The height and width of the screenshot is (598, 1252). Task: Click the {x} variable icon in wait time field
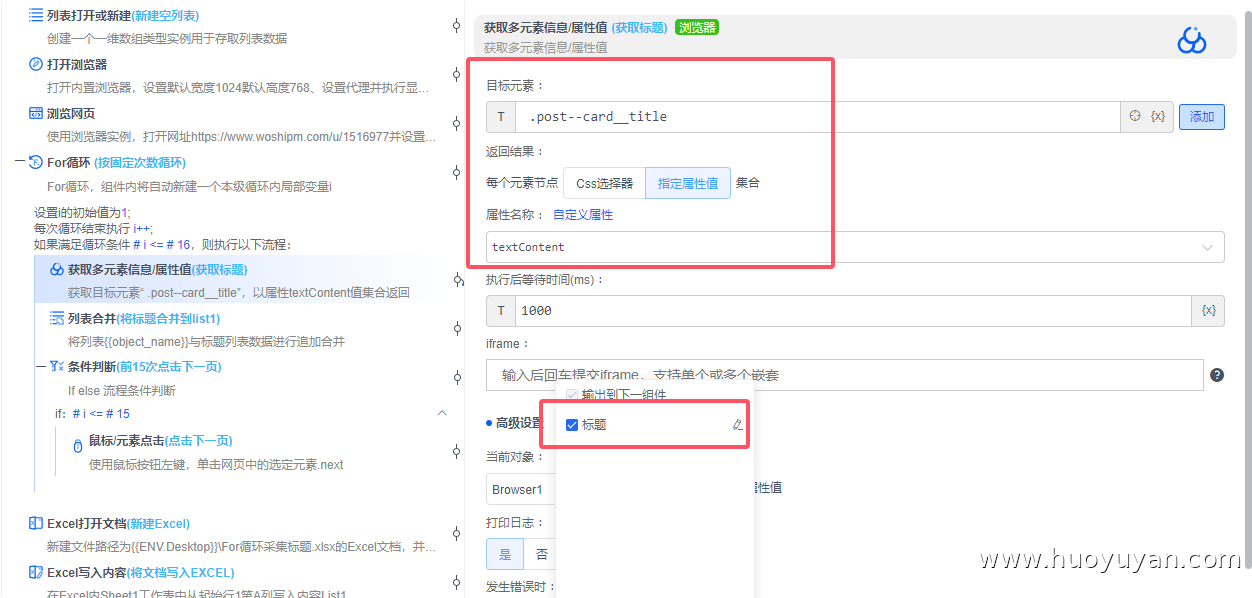point(1209,310)
